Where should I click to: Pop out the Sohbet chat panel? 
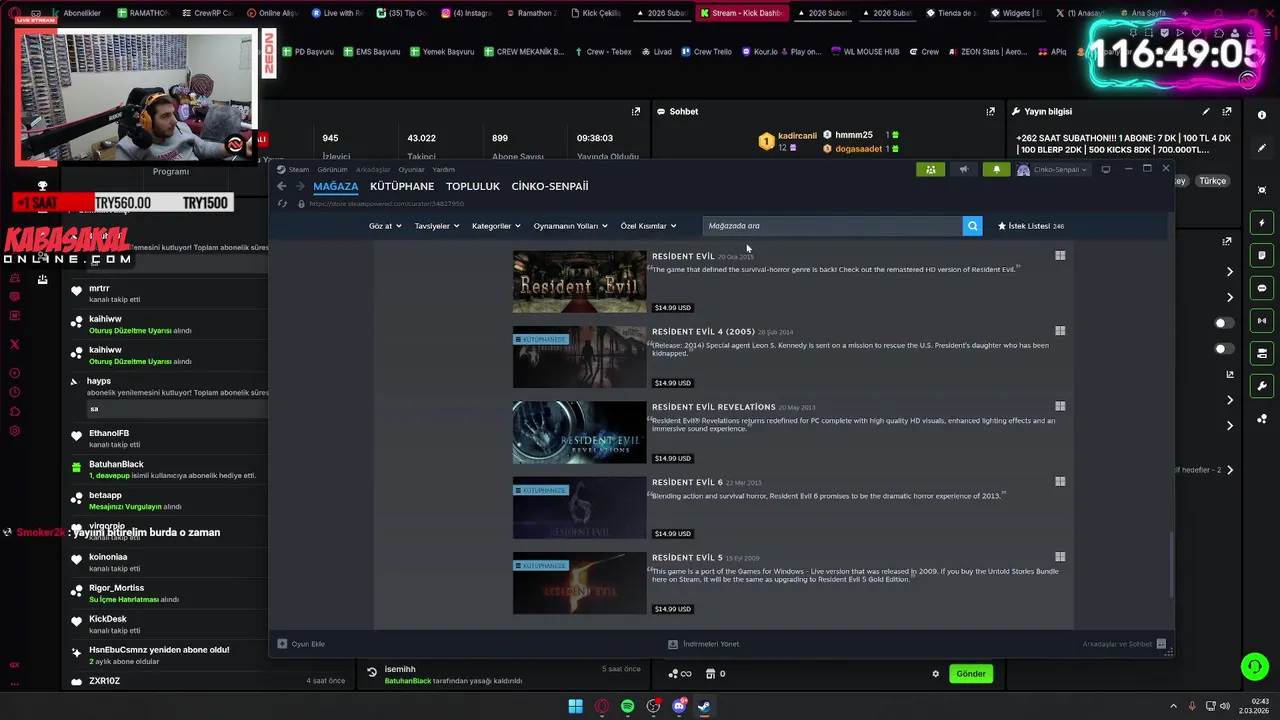pyautogui.click(x=991, y=112)
